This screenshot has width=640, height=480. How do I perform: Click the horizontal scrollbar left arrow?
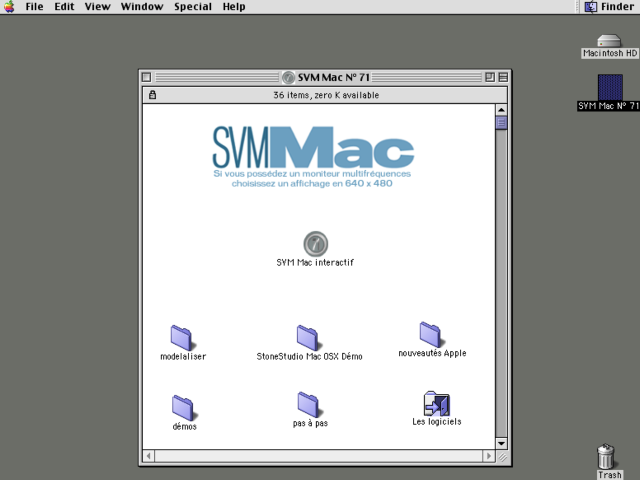[x=149, y=456]
